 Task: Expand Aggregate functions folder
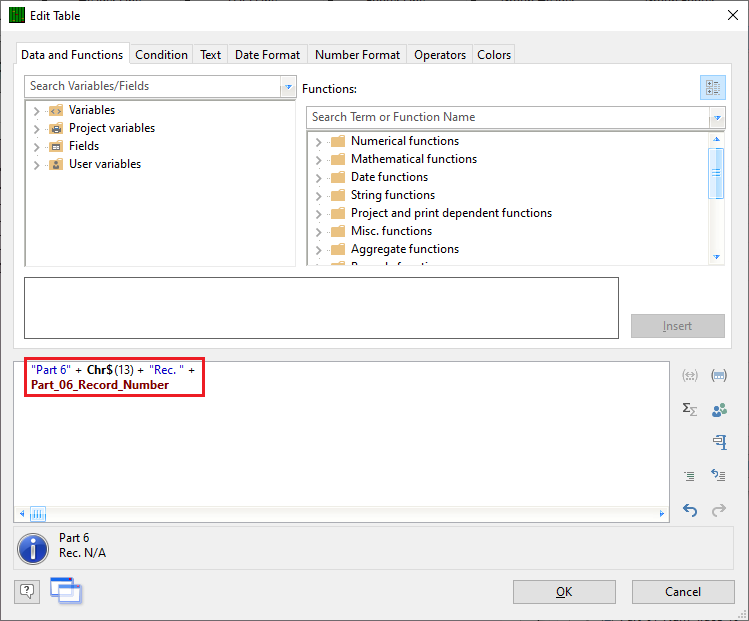tap(319, 250)
